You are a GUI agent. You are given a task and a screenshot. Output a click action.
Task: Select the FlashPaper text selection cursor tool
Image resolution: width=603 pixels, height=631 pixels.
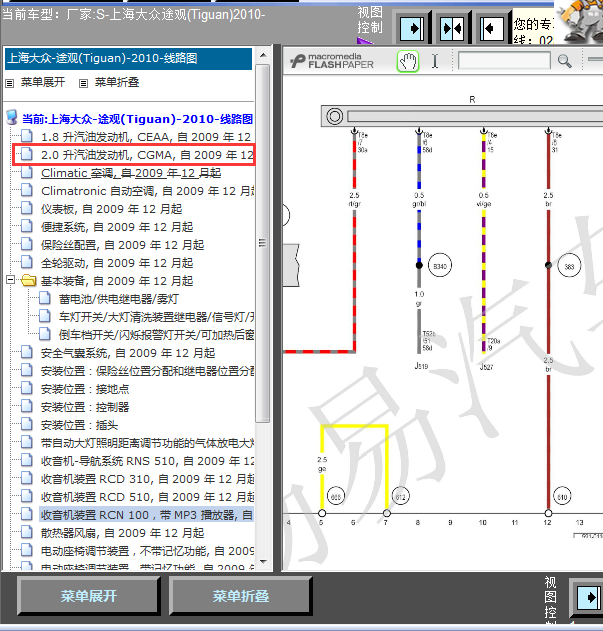435,62
